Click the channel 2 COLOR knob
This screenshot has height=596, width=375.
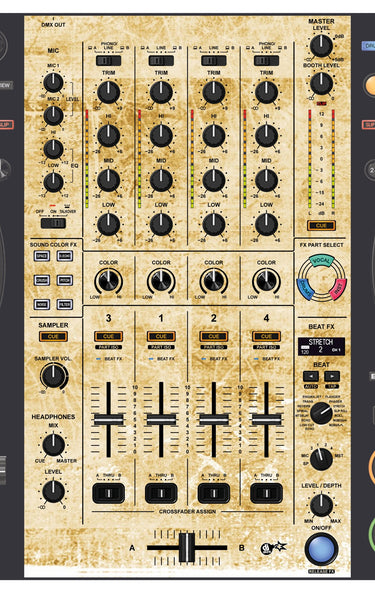coord(214,282)
